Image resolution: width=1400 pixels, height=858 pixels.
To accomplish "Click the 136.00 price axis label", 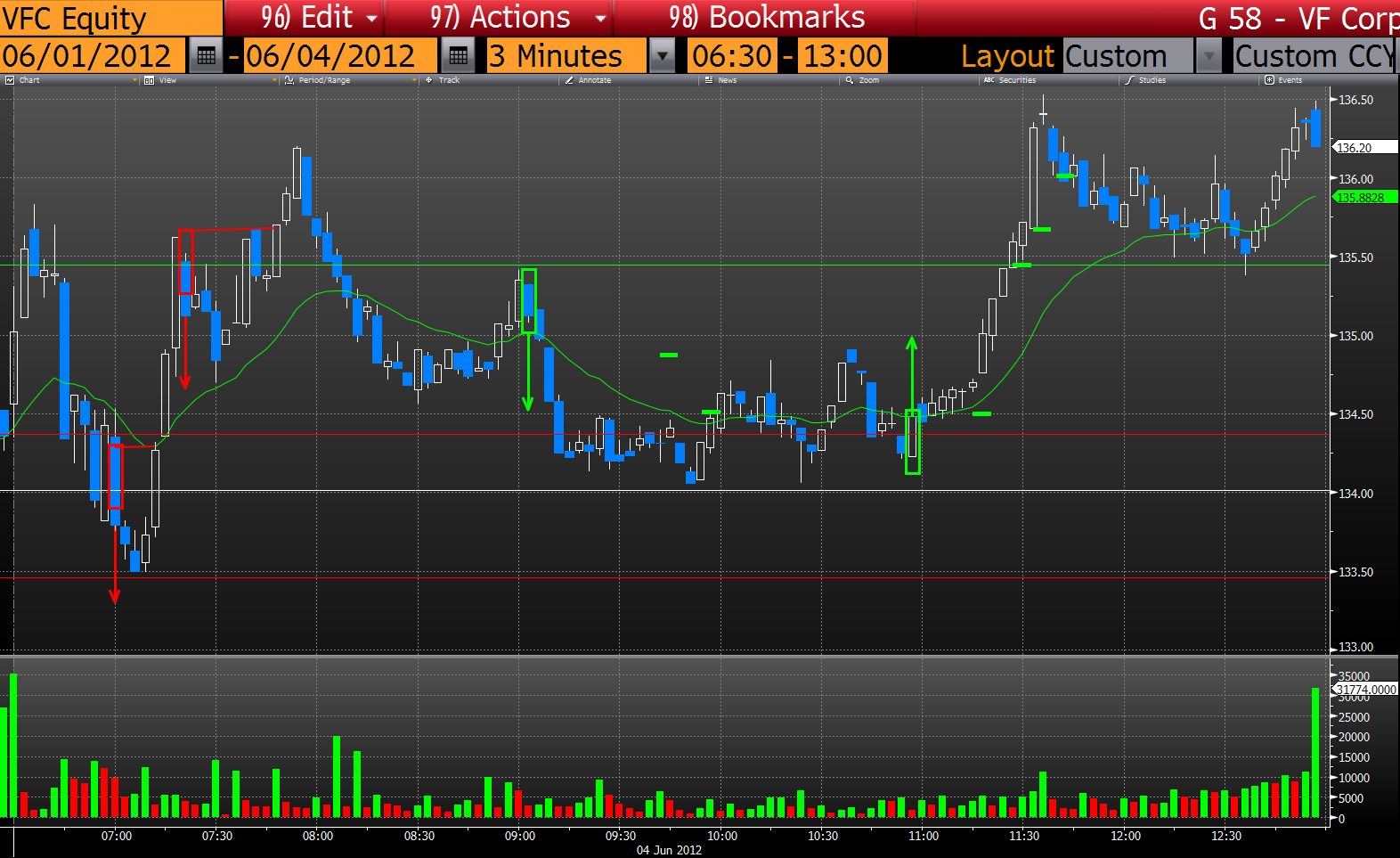I will coord(1356,179).
